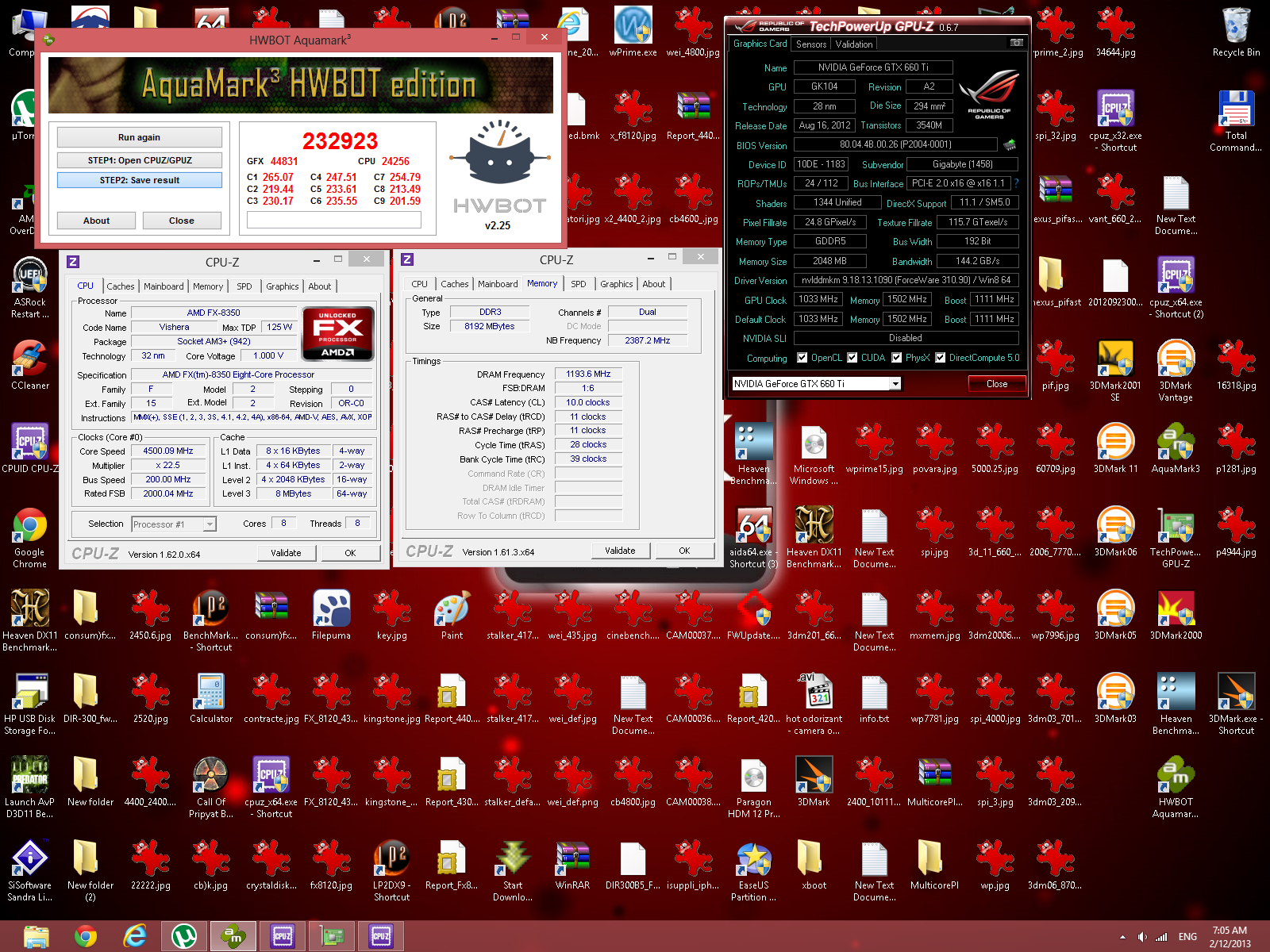The image size is (1270, 952).
Task: Expand the NVIDIA GeForce GTX 660 Ti dropdown
Action: [895, 384]
